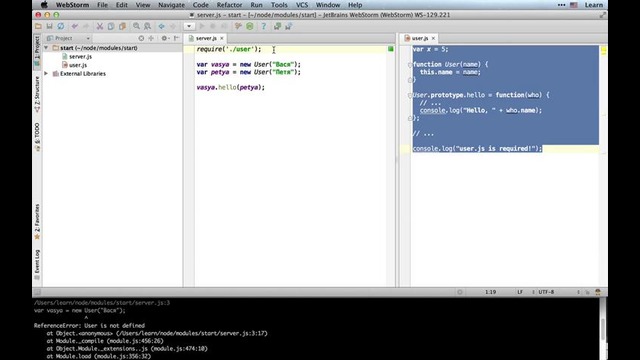Collapse the User.prototype.hello fold marker in user.js
This screenshot has height=360, width=640.
410,95
